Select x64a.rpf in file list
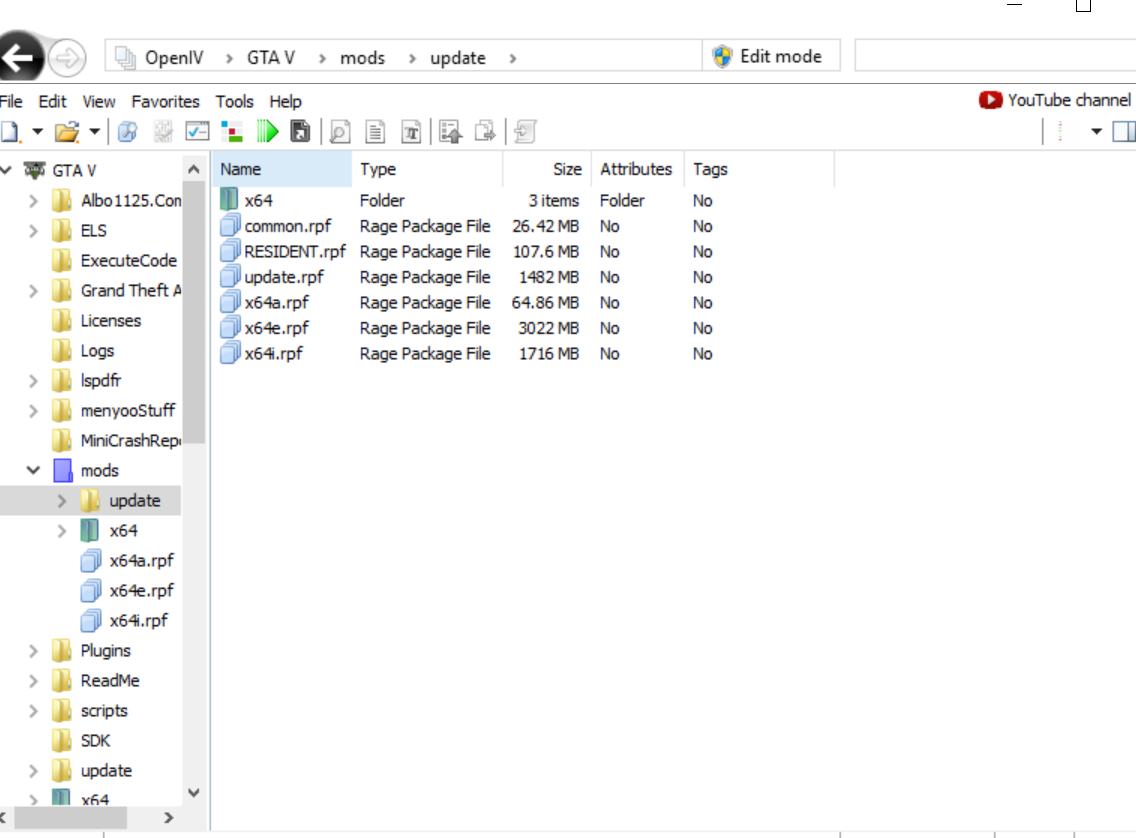This screenshot has height=838, width=1136. click(x=276, y=302)
